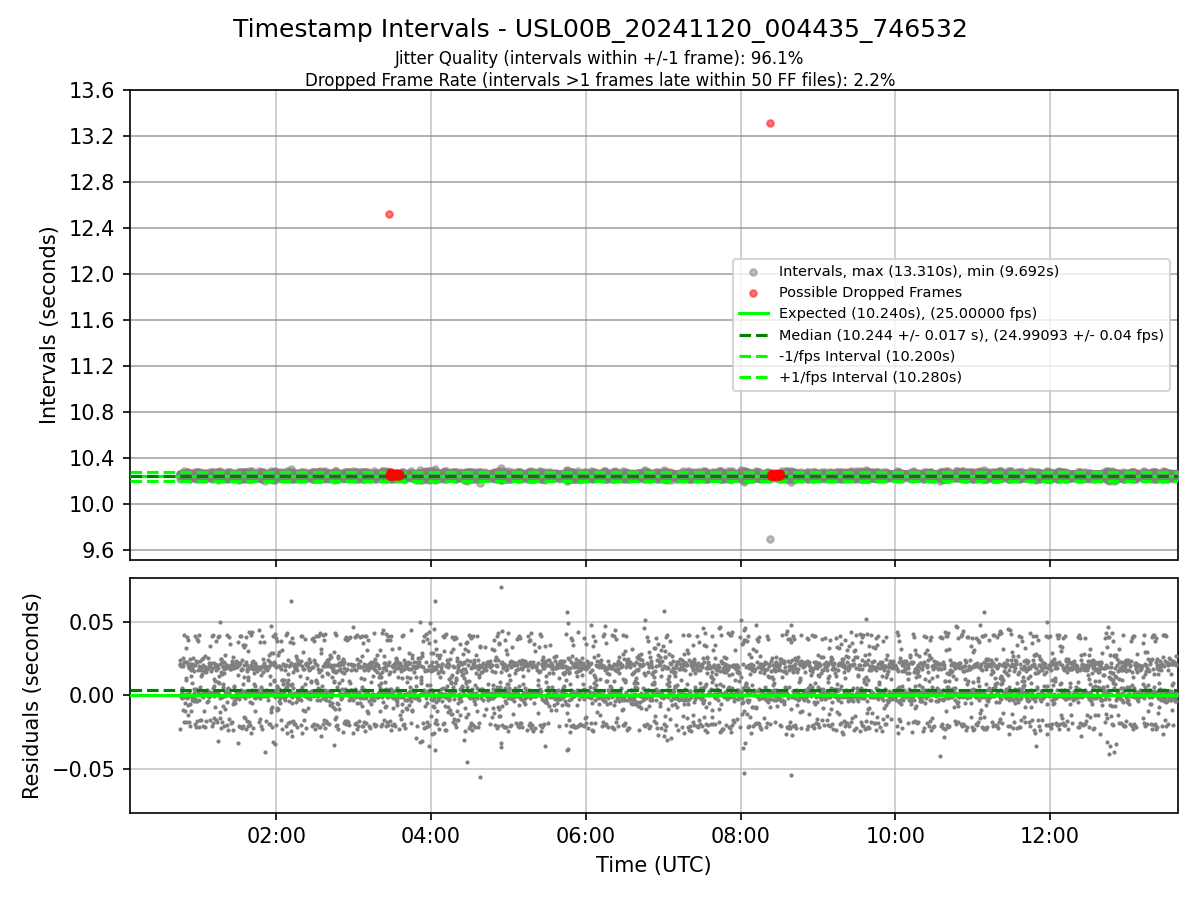The width and height of the screenshot is (1200, 900).
Task: Click the 04:00 x-axis tick label
Action: click(x=431, y=835)
